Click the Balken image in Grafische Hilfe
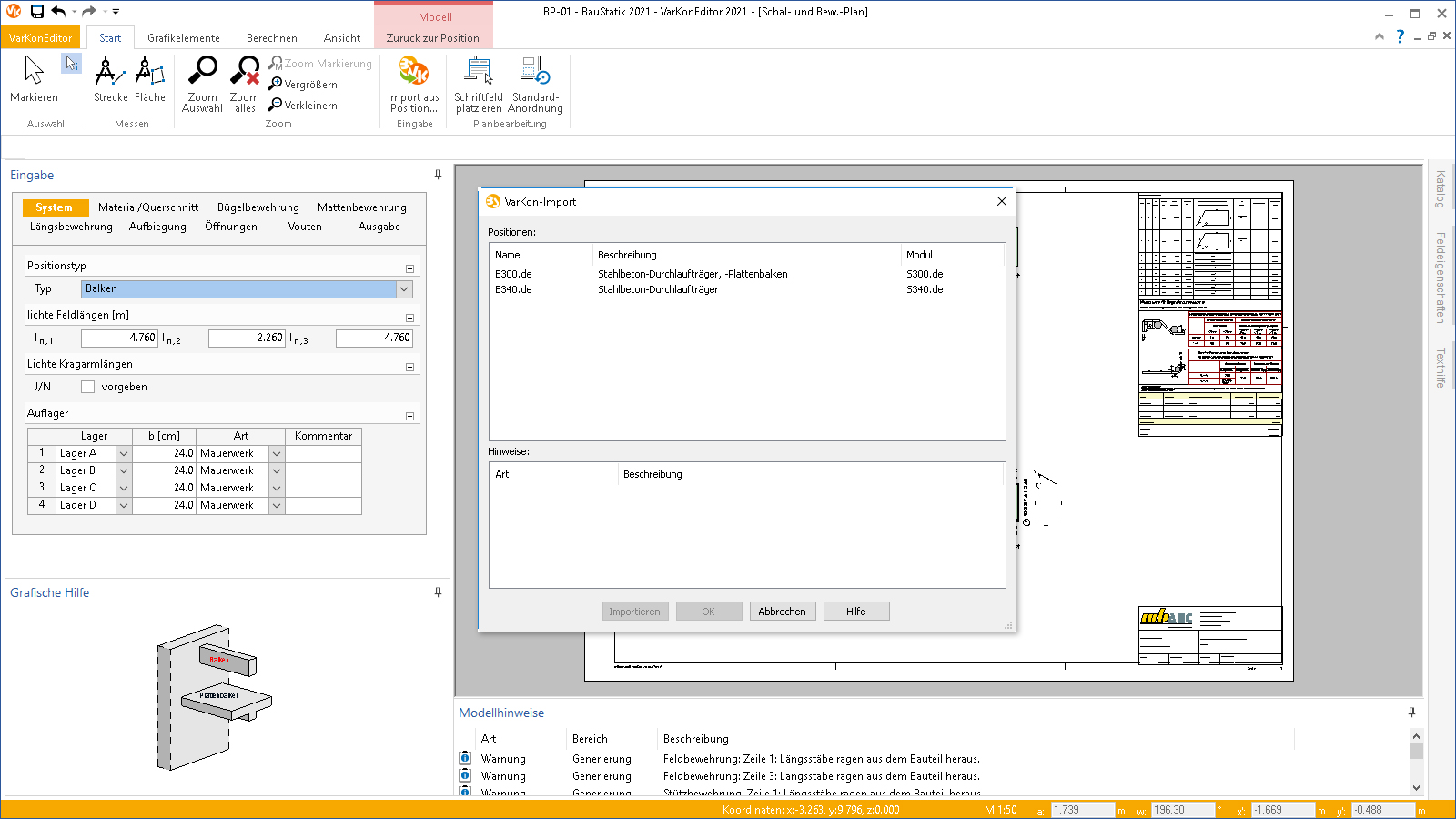1456x819 pixels. 227,659
